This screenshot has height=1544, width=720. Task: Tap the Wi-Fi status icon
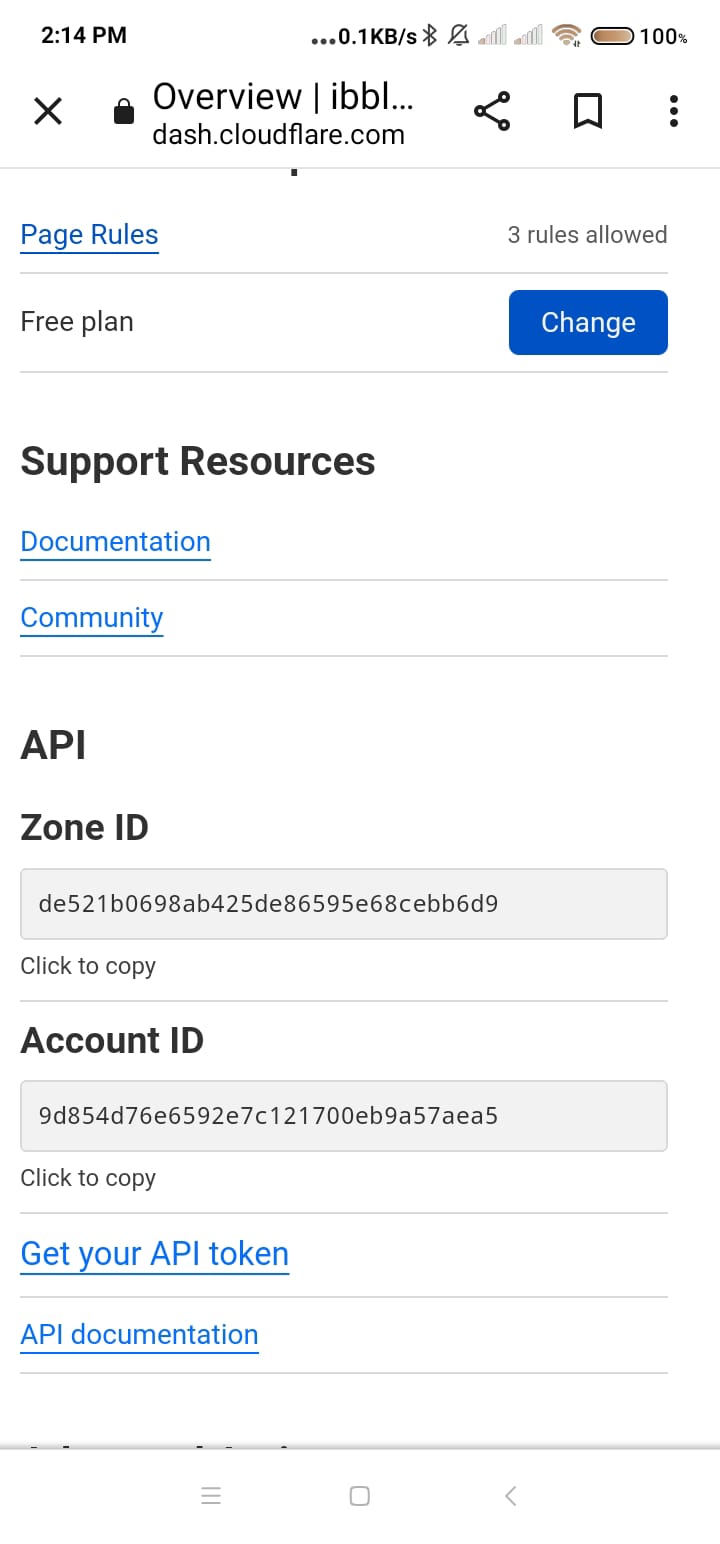566,34
